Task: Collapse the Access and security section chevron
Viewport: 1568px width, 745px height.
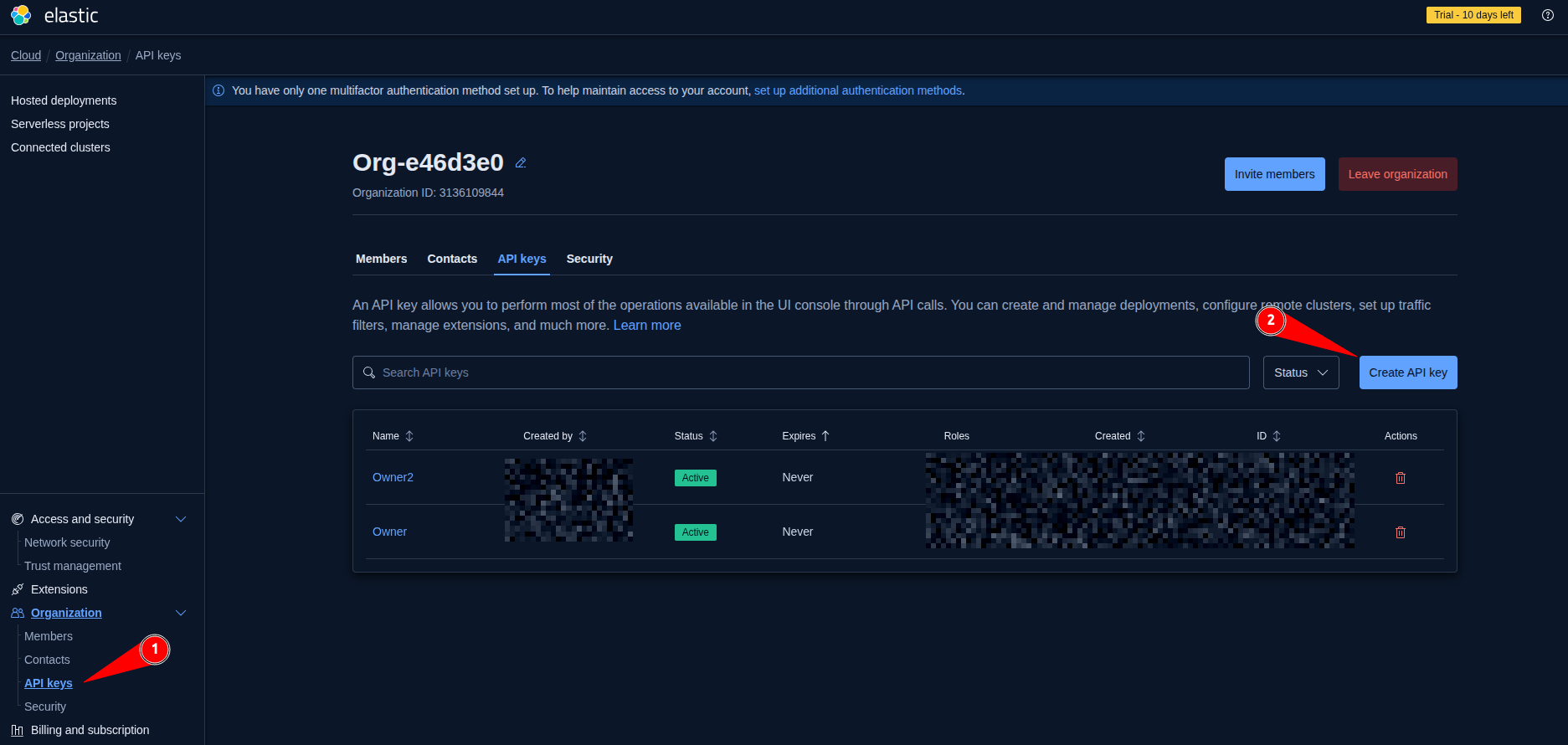Action: click(181, 519)
